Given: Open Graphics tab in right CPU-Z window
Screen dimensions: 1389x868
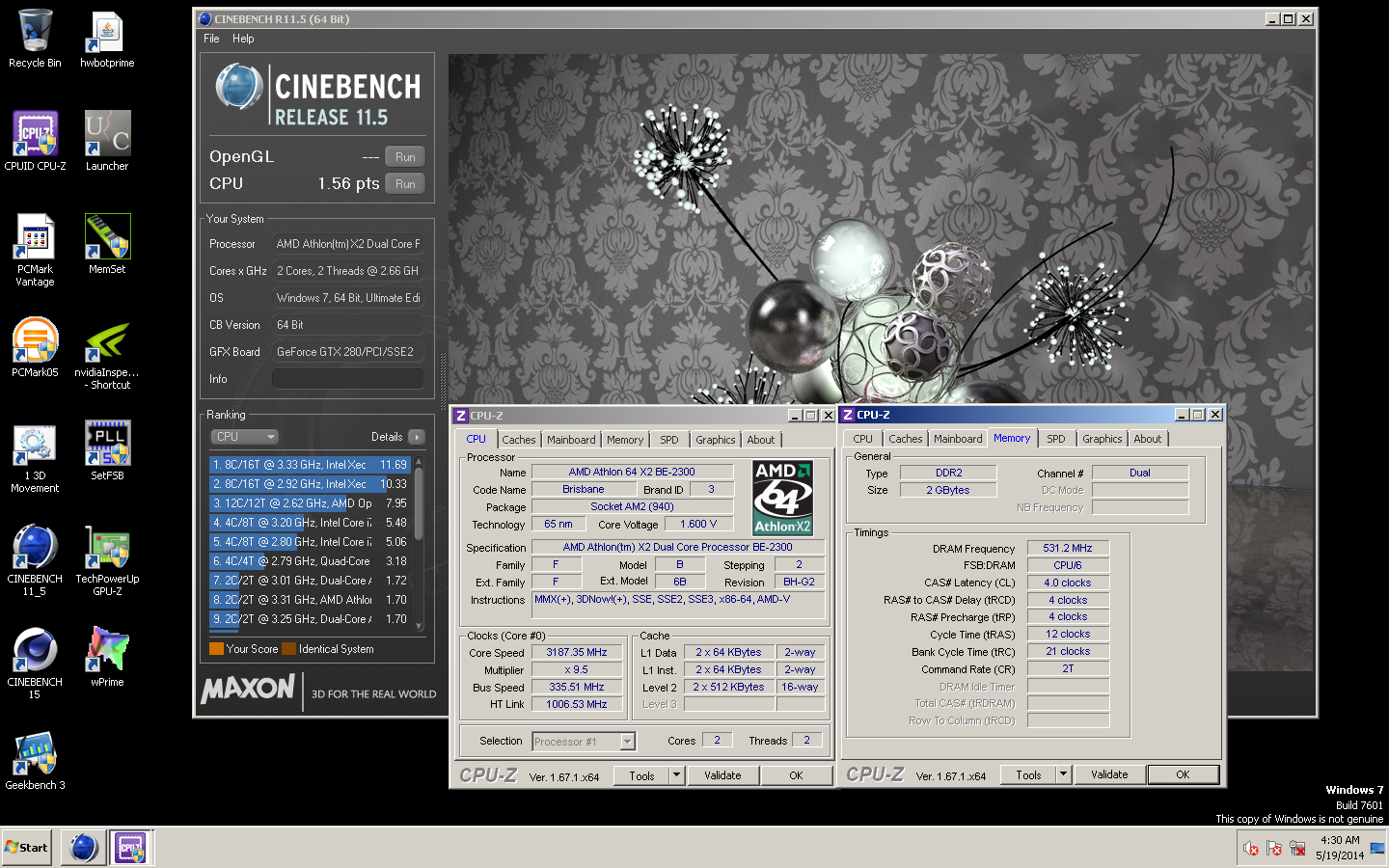Looking at the screenshot, I should (1103, 439).
